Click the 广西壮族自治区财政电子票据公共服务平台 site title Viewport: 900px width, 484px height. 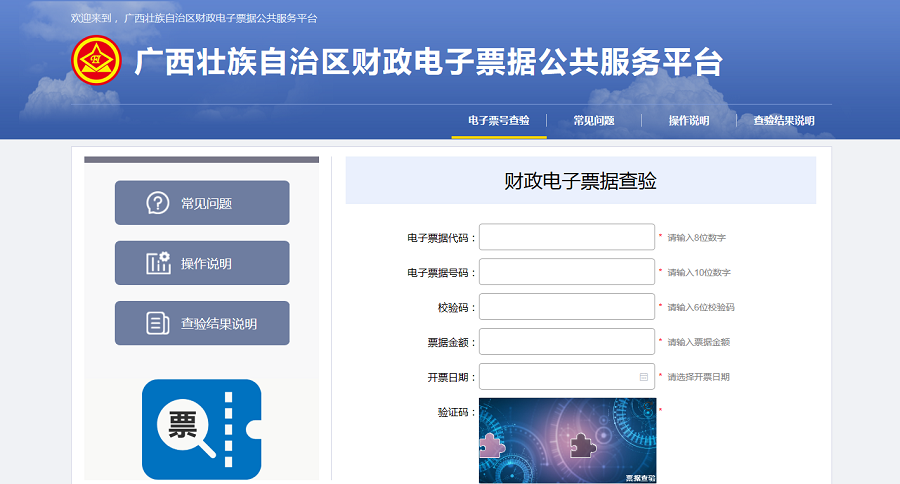pyautogui.click(x=428, y=62)
